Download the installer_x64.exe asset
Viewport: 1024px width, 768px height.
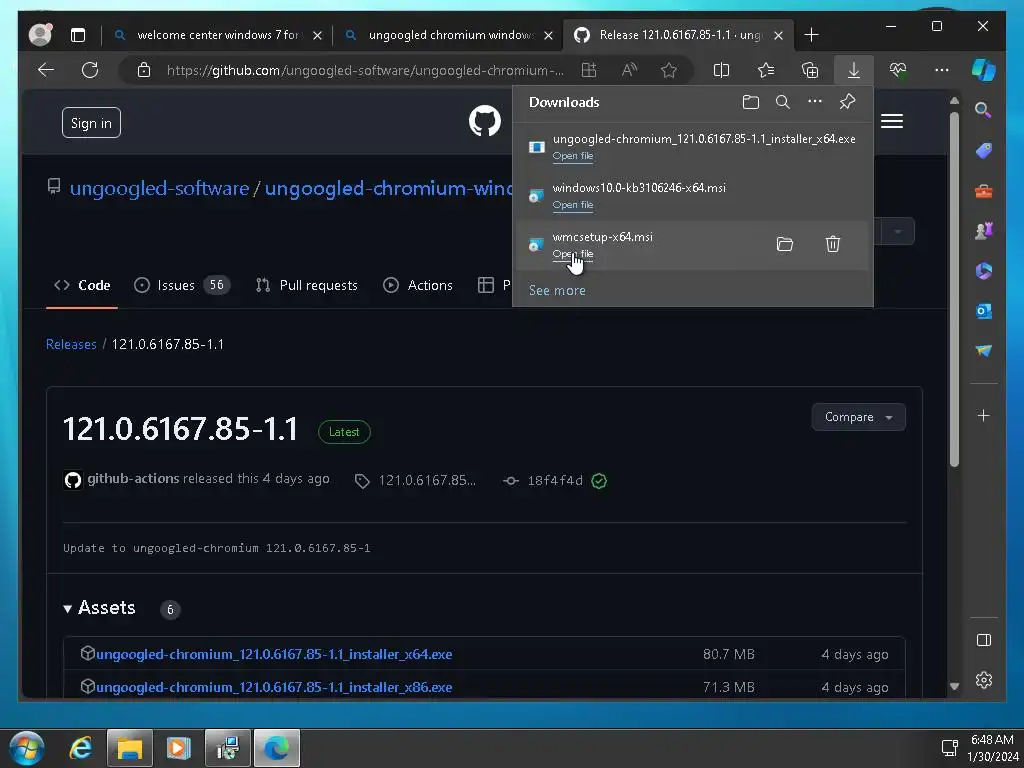coord(274,654)
